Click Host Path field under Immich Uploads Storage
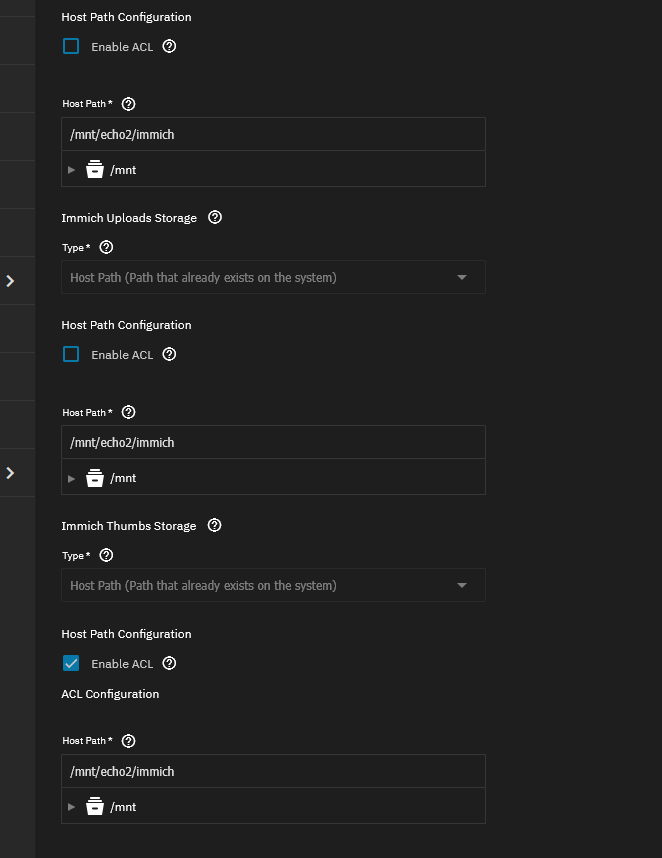The width and height of the screenshot is (662, 858). pyautogui.click(x=273, y=442)
